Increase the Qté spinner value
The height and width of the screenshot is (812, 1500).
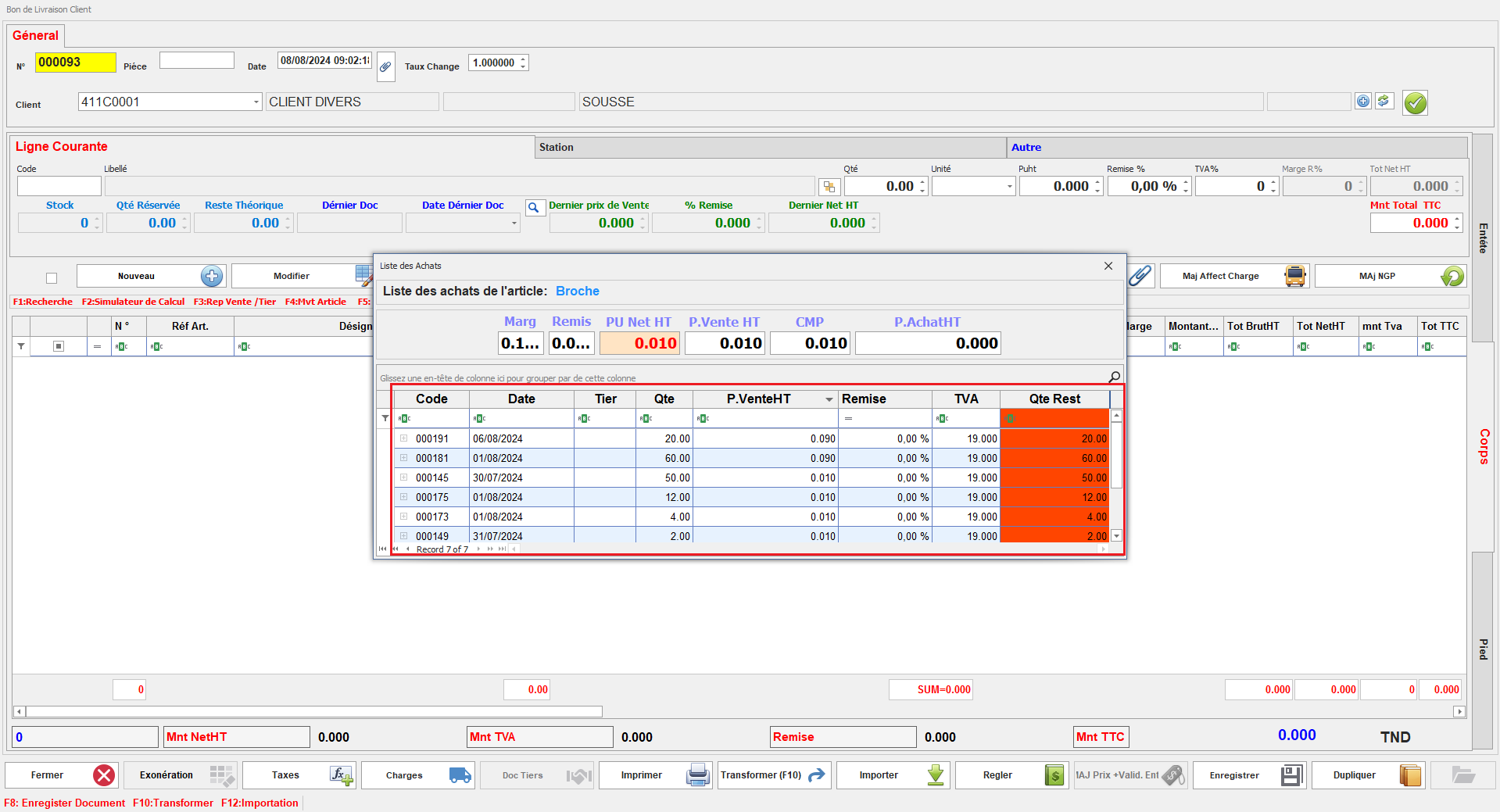pyautogui.click(x=922, y=182)
